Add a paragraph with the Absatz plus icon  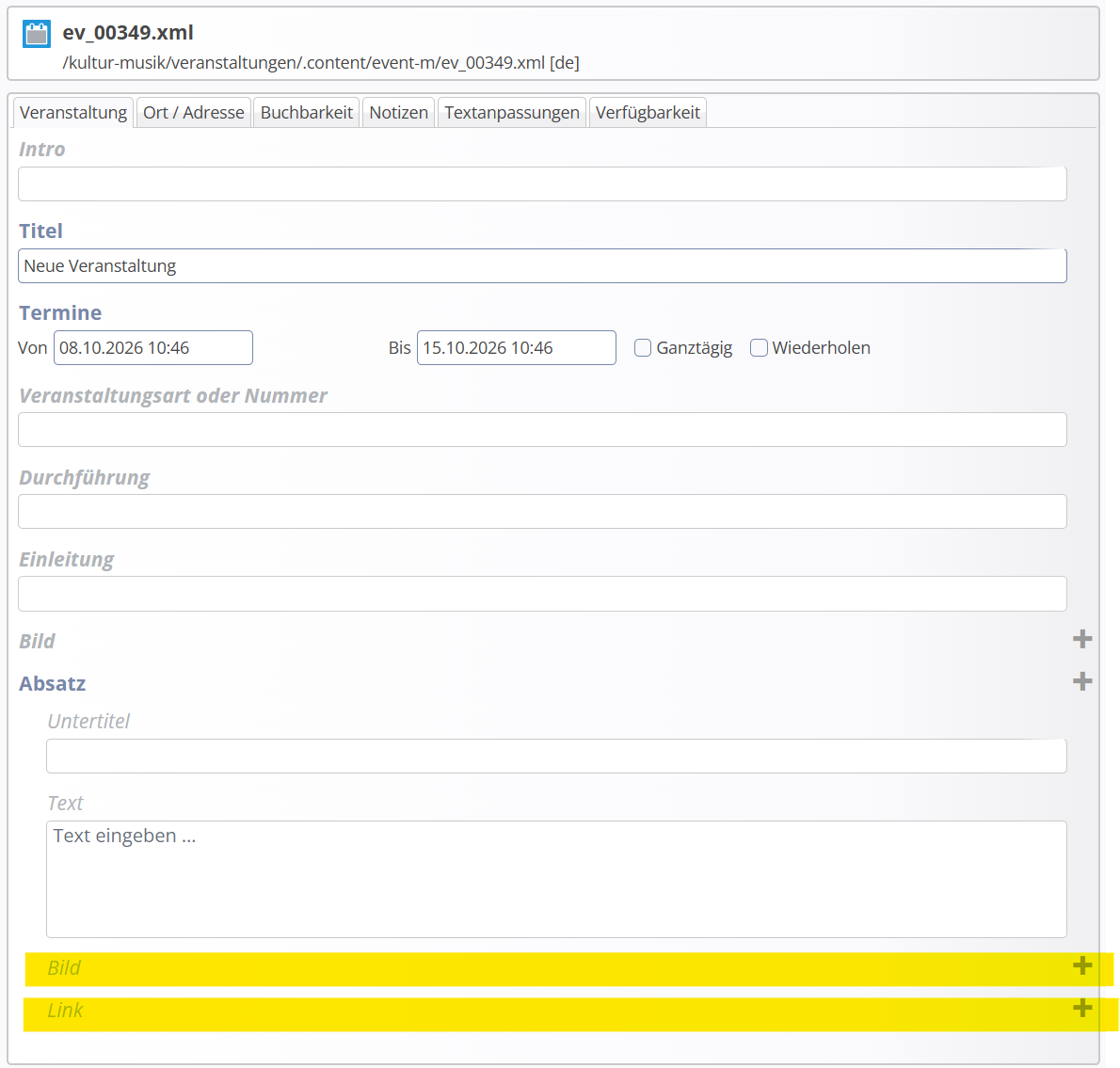click(x=1082, y=681)
